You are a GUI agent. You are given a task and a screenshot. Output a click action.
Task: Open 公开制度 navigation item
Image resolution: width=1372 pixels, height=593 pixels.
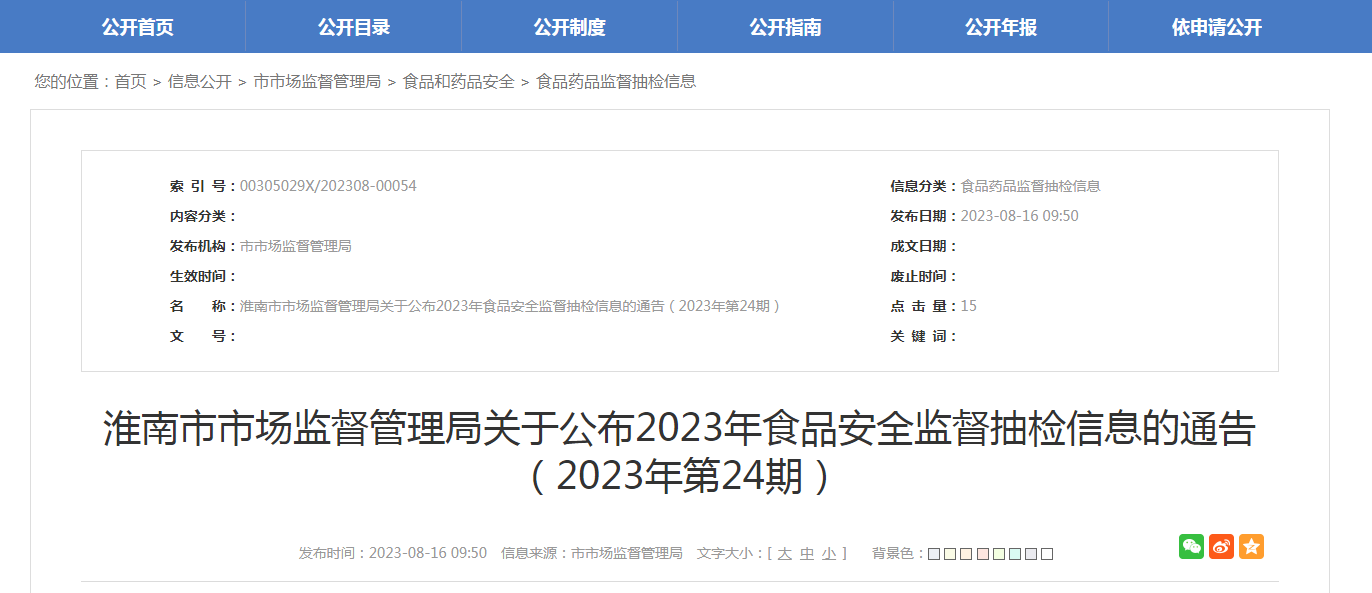click(569, 27)
